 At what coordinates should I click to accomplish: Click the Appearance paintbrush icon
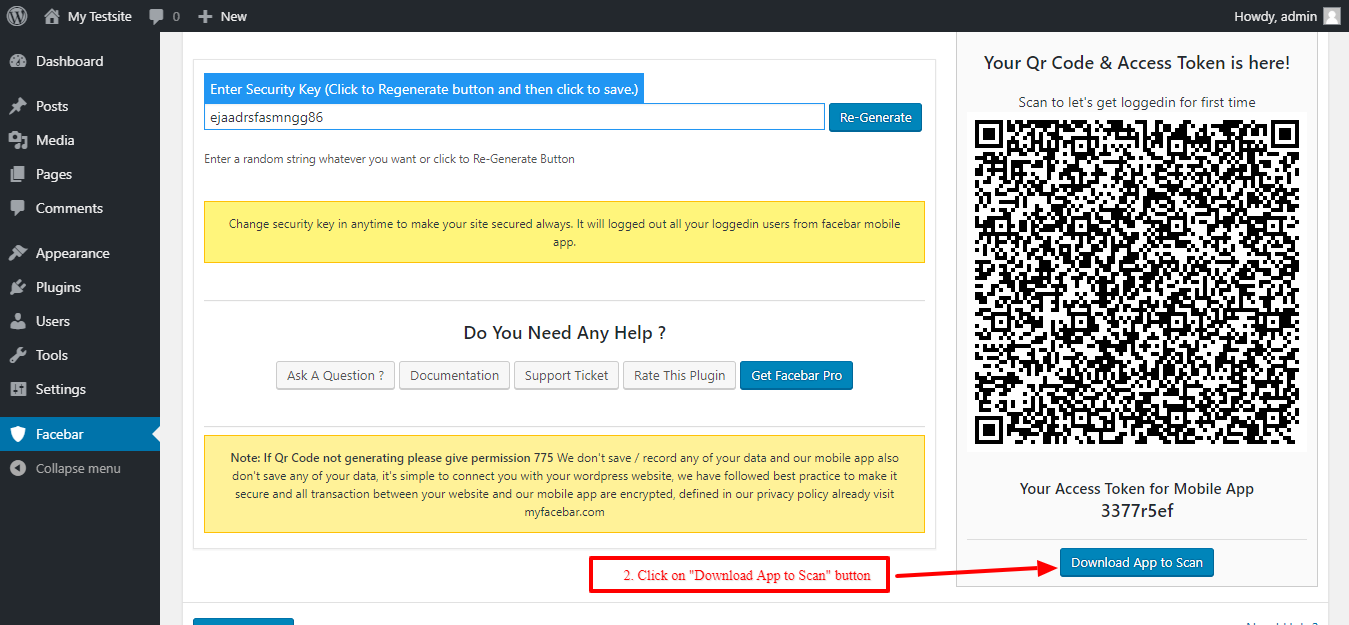click(18, 253)
